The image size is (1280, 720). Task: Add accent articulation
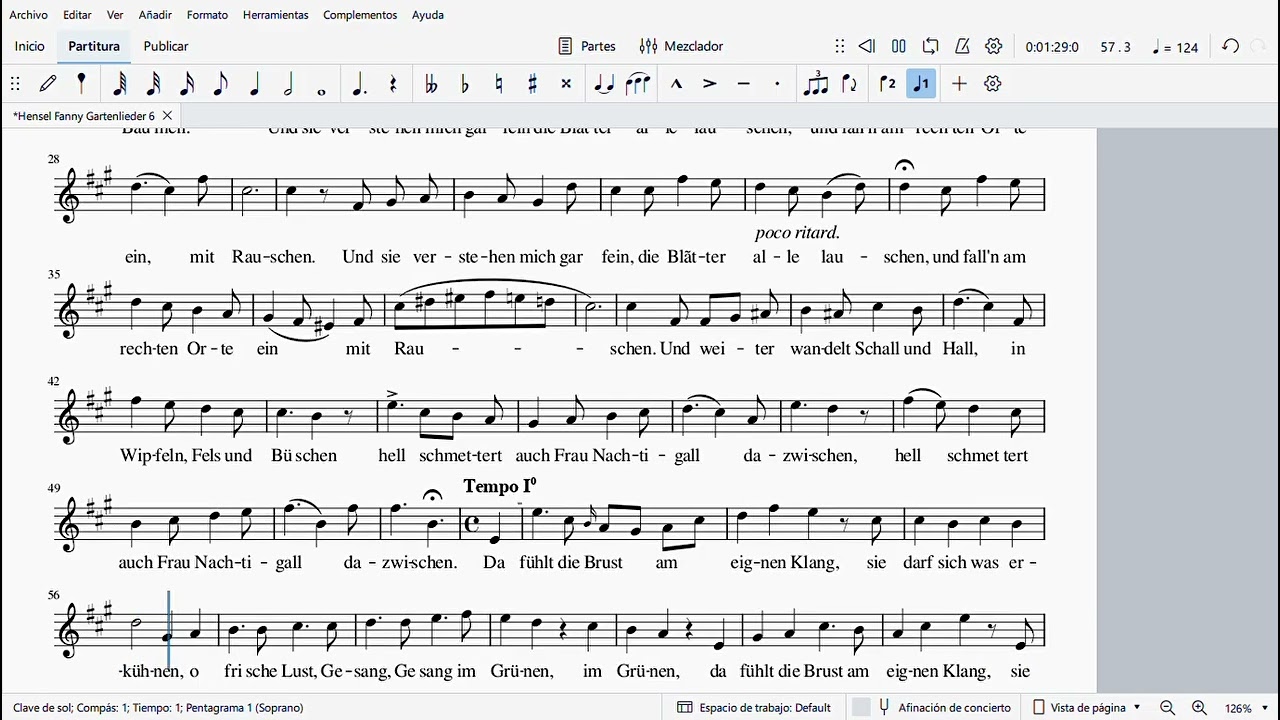(x=710, y=84)
